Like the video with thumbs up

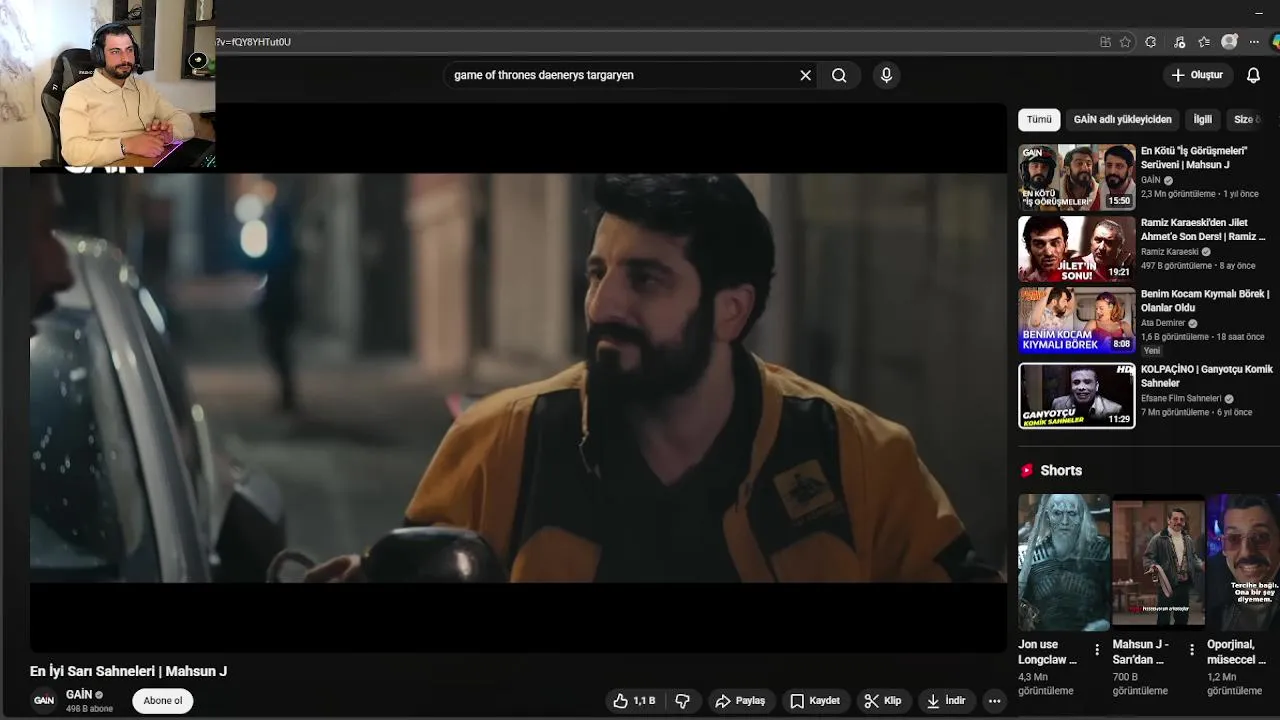coord(634,701)
